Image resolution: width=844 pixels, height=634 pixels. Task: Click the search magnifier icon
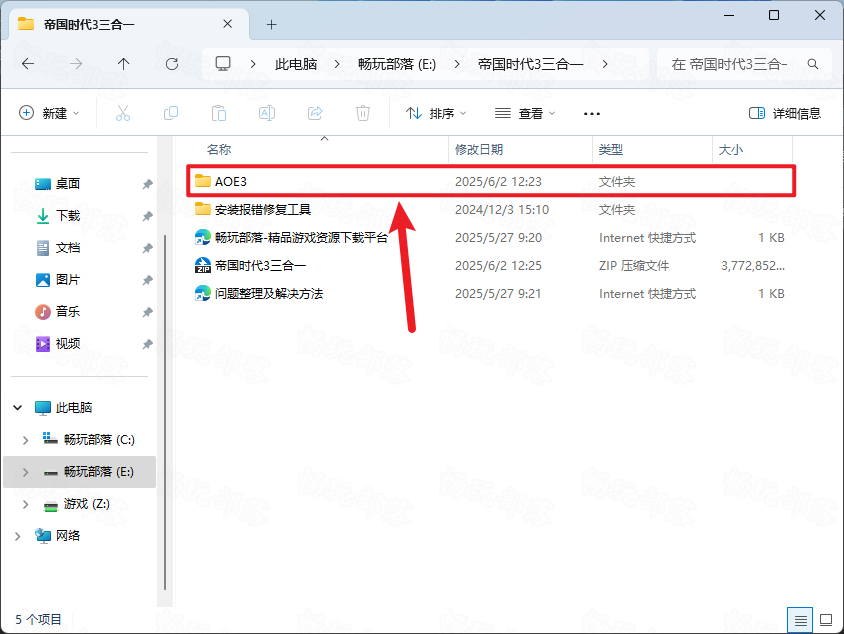[813, 65]
